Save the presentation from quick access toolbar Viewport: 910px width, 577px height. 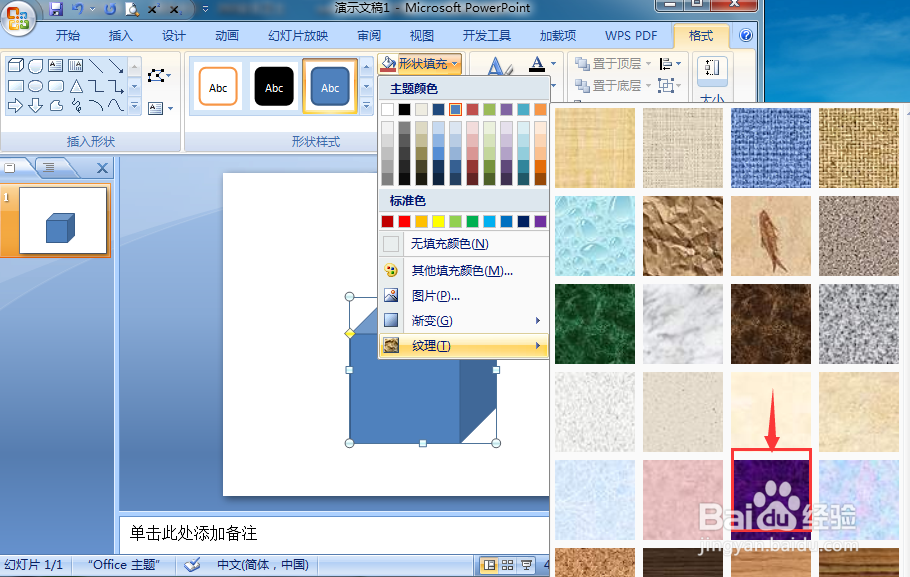coord(56,9)
